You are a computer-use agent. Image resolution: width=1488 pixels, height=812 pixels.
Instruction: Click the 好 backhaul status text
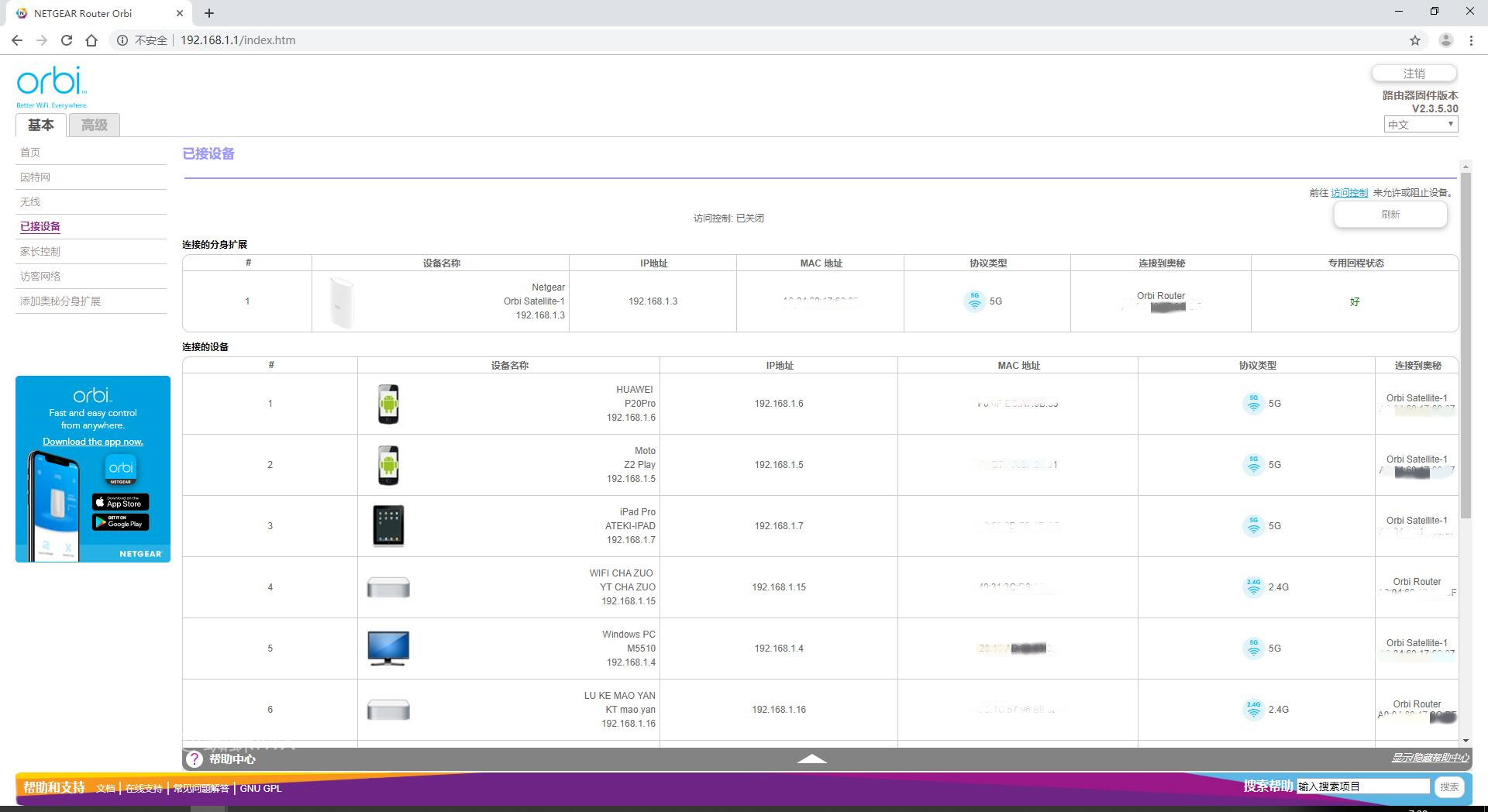[1355, 301]
